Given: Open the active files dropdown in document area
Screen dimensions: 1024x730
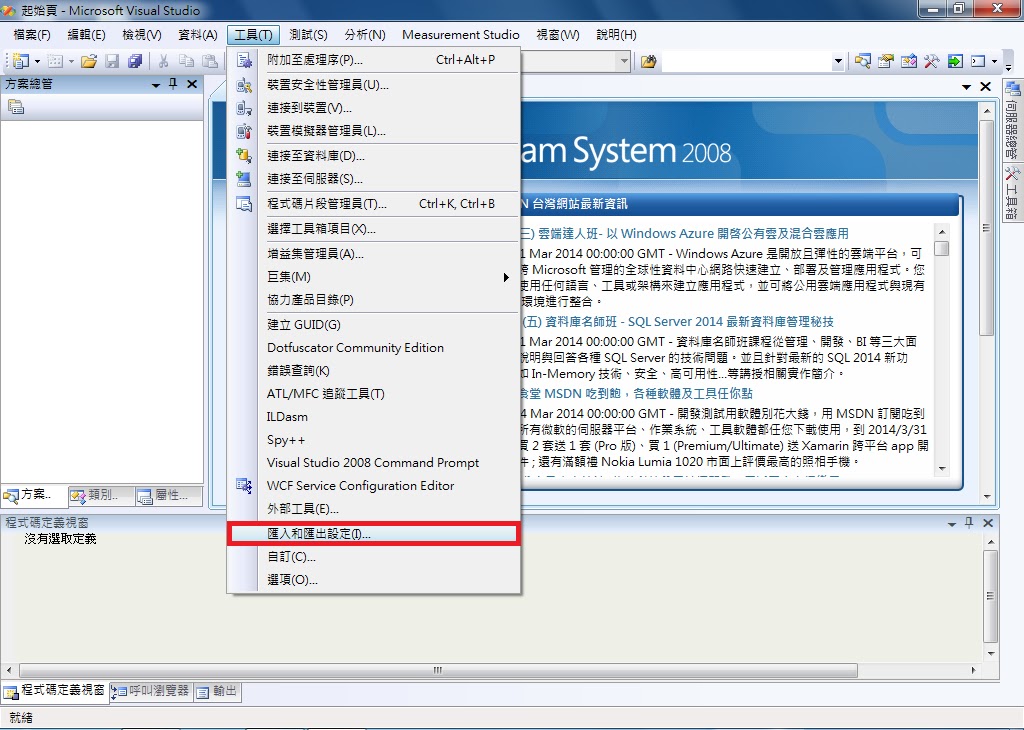Looking at the screenshot, I should [967, 87].
